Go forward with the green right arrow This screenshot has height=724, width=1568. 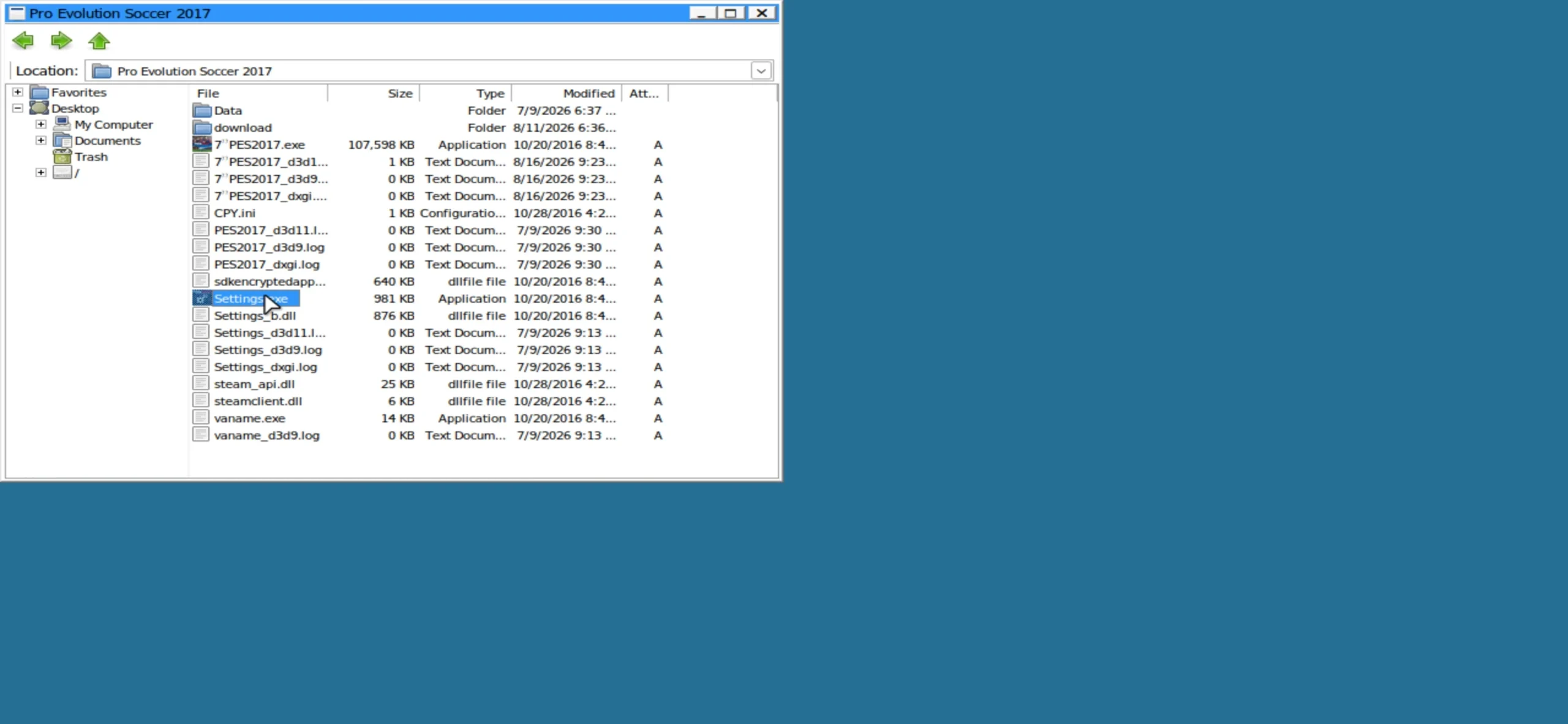coord(61,41)
